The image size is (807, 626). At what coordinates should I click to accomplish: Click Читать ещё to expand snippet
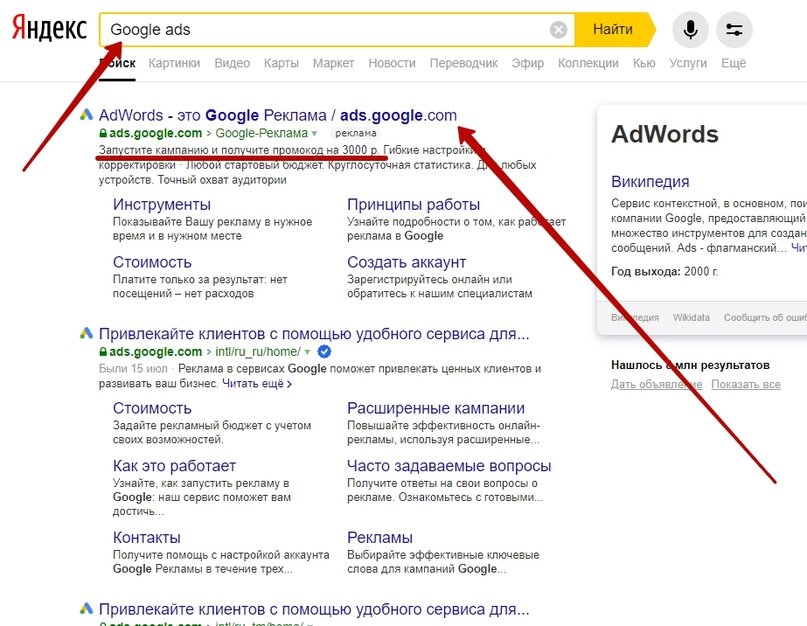257,384
